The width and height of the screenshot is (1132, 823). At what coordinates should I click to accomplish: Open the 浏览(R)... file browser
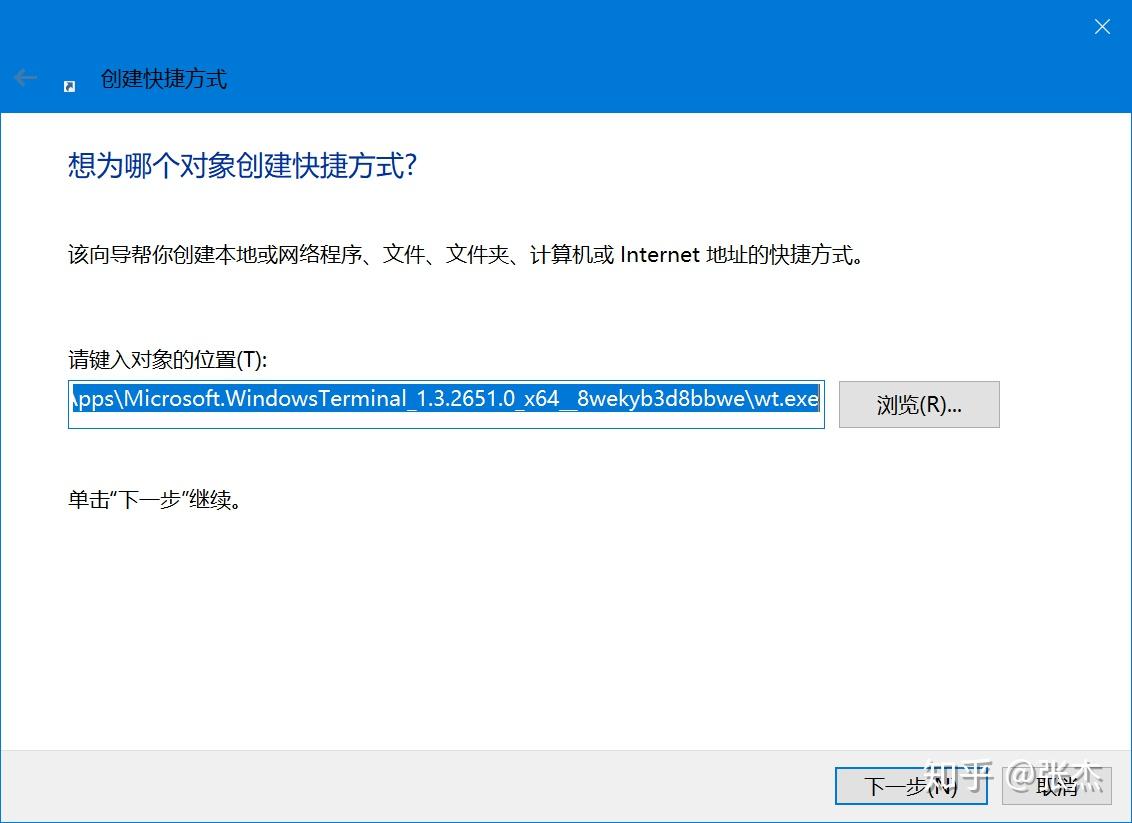tap(918, 404)
